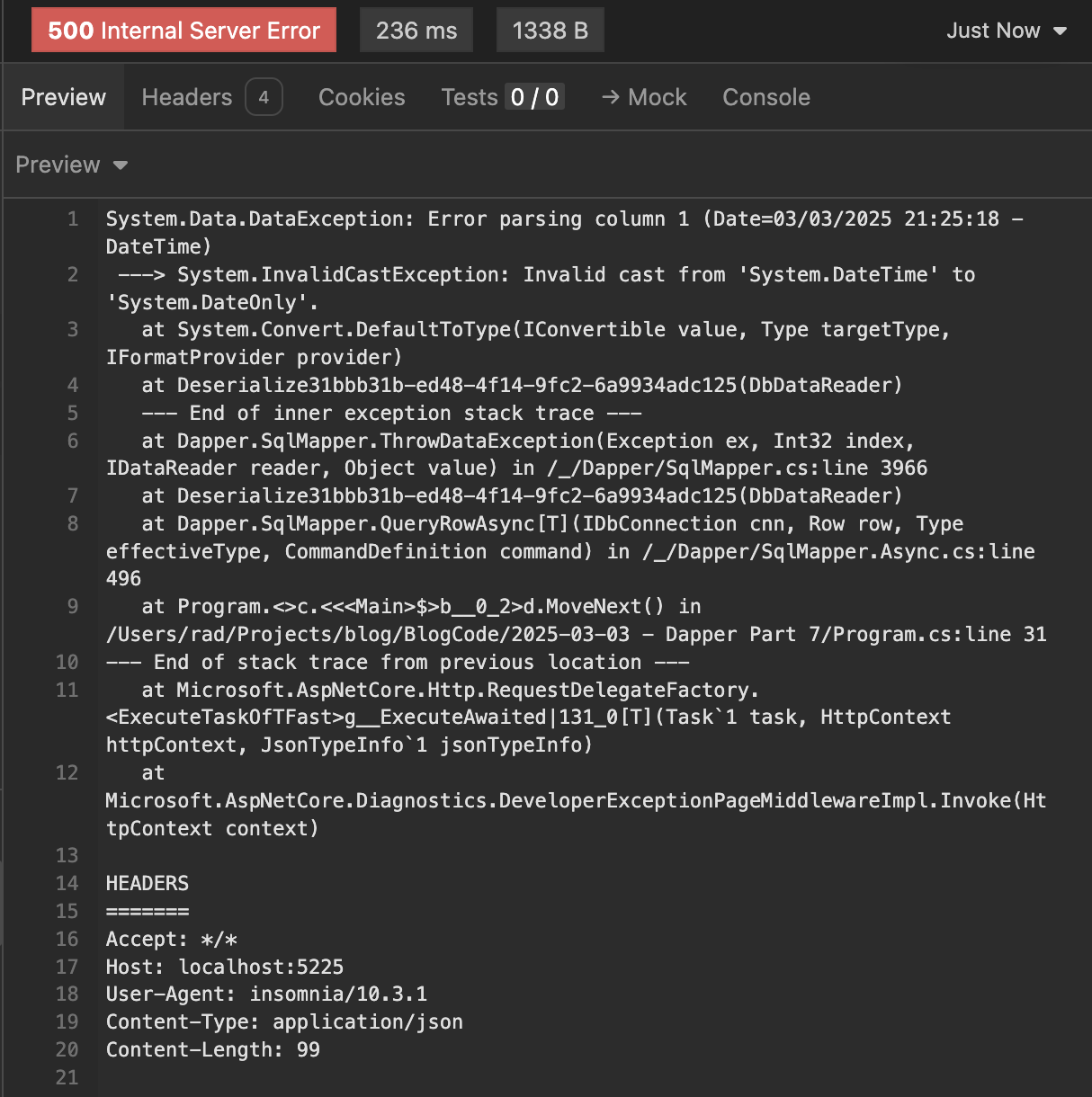
Task: Click the caret arrow next to Just Now
Action: 1061,31
